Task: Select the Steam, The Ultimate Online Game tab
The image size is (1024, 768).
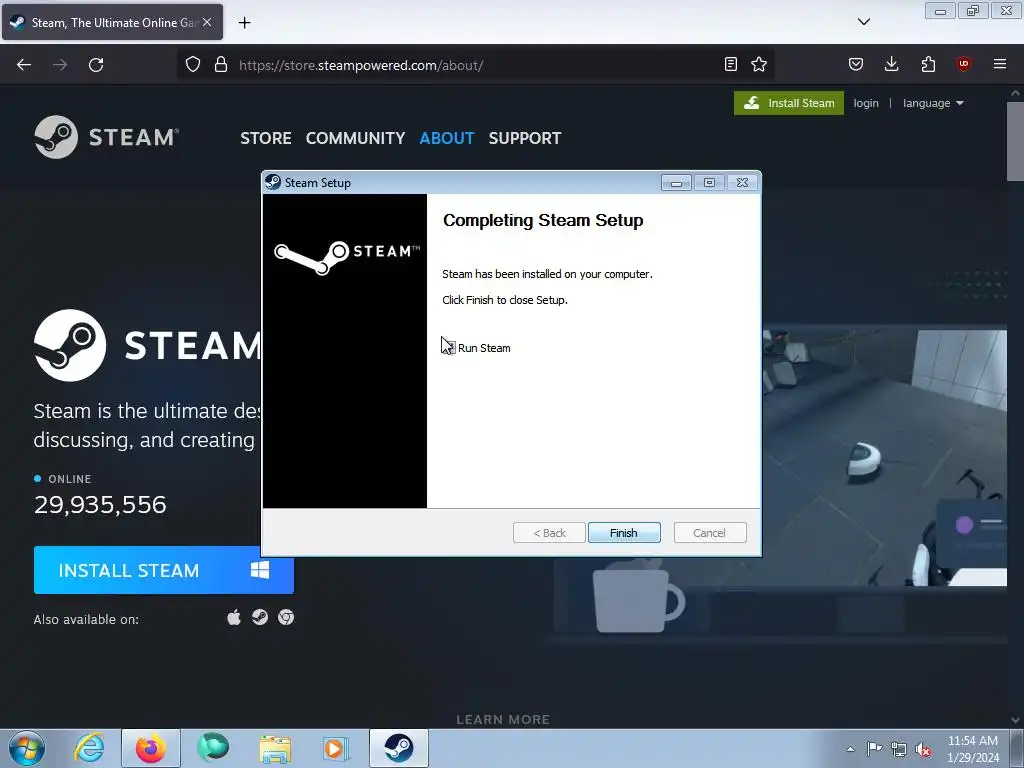Action: click(112, 22)
